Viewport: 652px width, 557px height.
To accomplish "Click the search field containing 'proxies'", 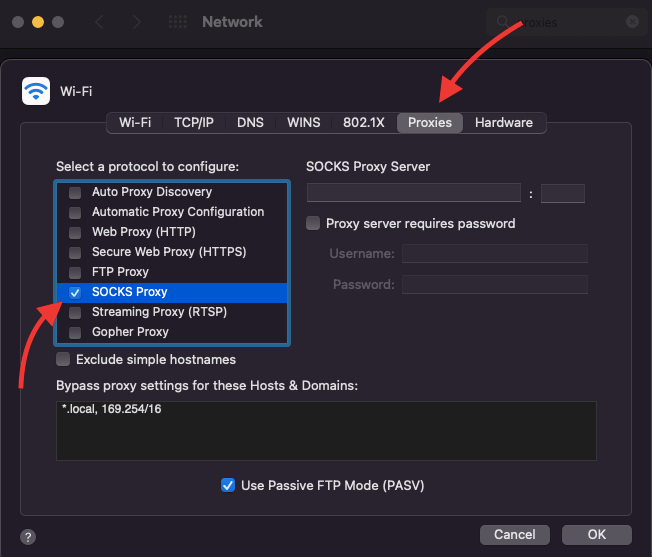I will click(566, 22).
